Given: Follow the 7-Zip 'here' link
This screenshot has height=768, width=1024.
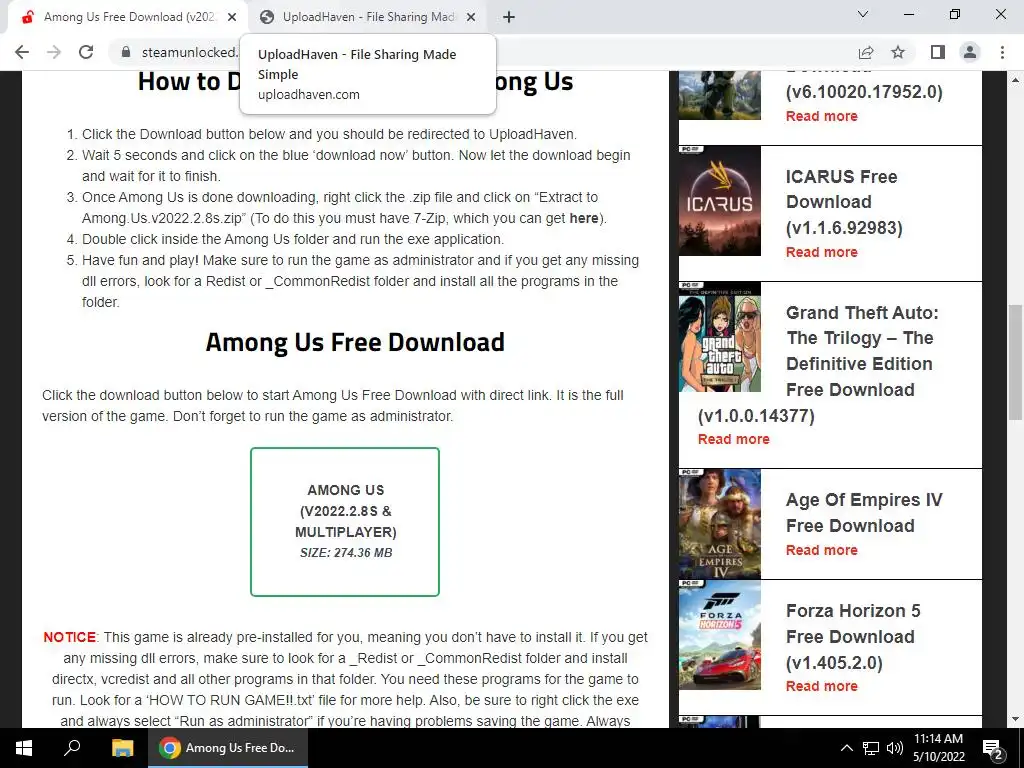Looking at the screenshot, I should [584, 218].
